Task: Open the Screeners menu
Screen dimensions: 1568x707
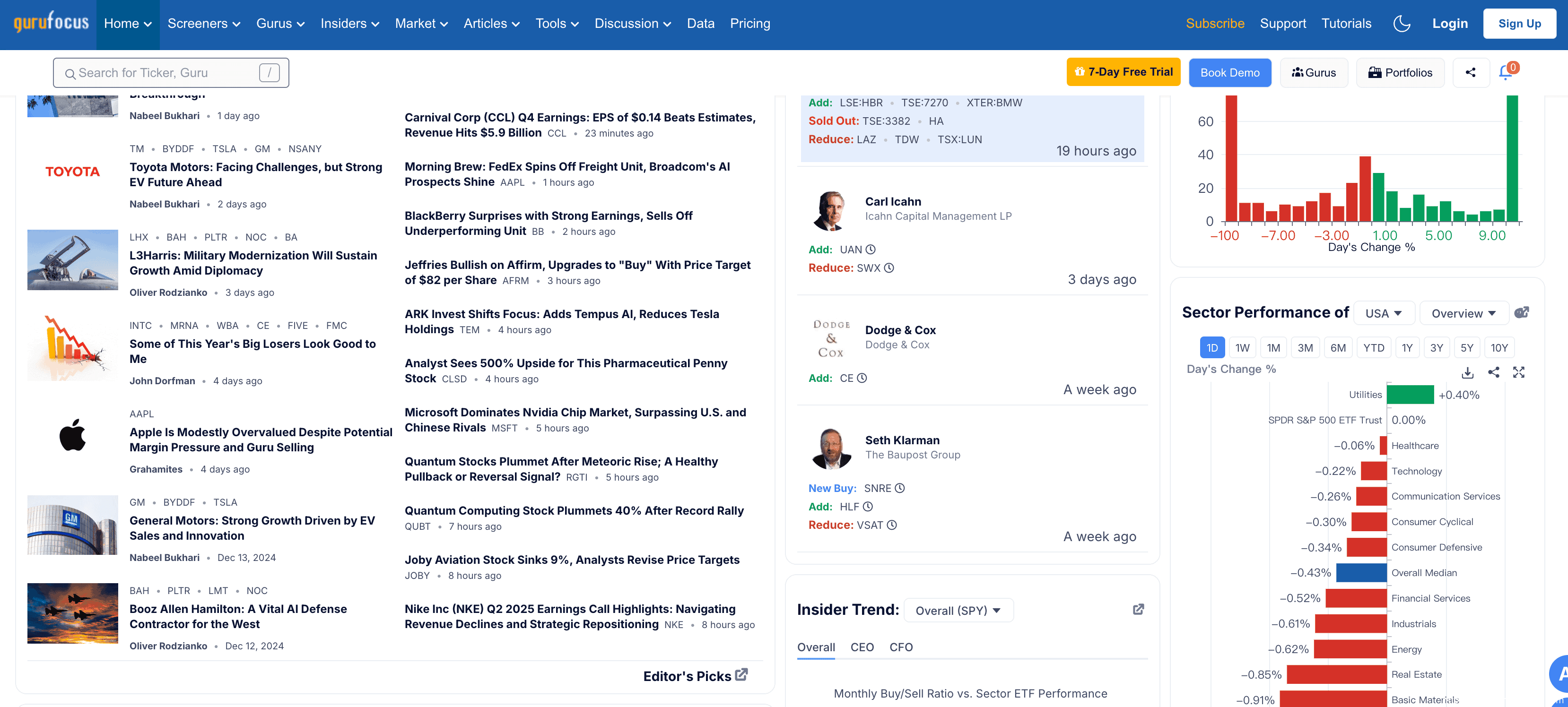Action: 204,24
